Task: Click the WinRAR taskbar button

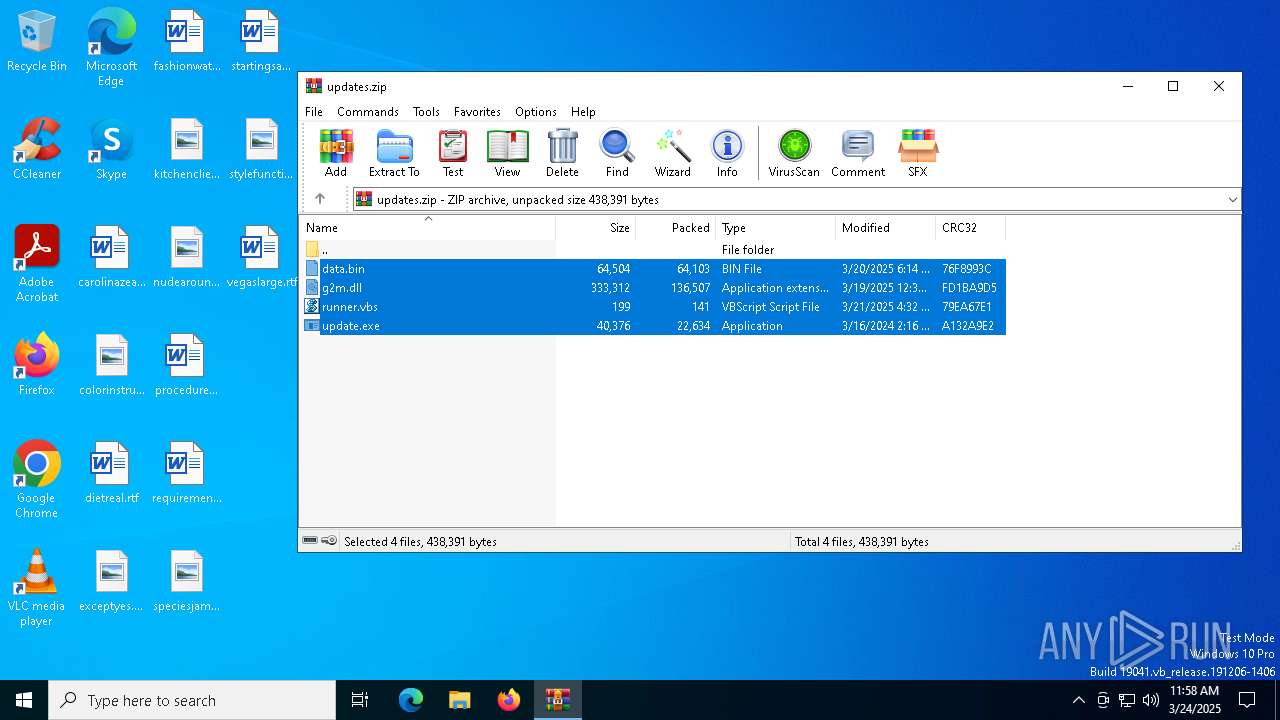Action: (x=557, y=700)
